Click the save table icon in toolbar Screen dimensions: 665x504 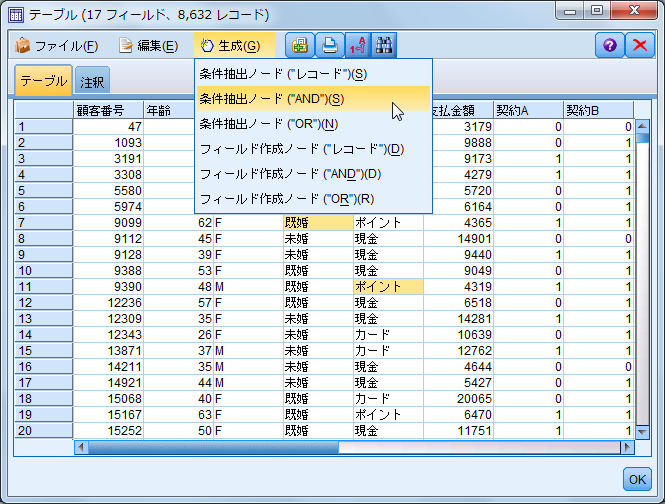tap(300, 45)
